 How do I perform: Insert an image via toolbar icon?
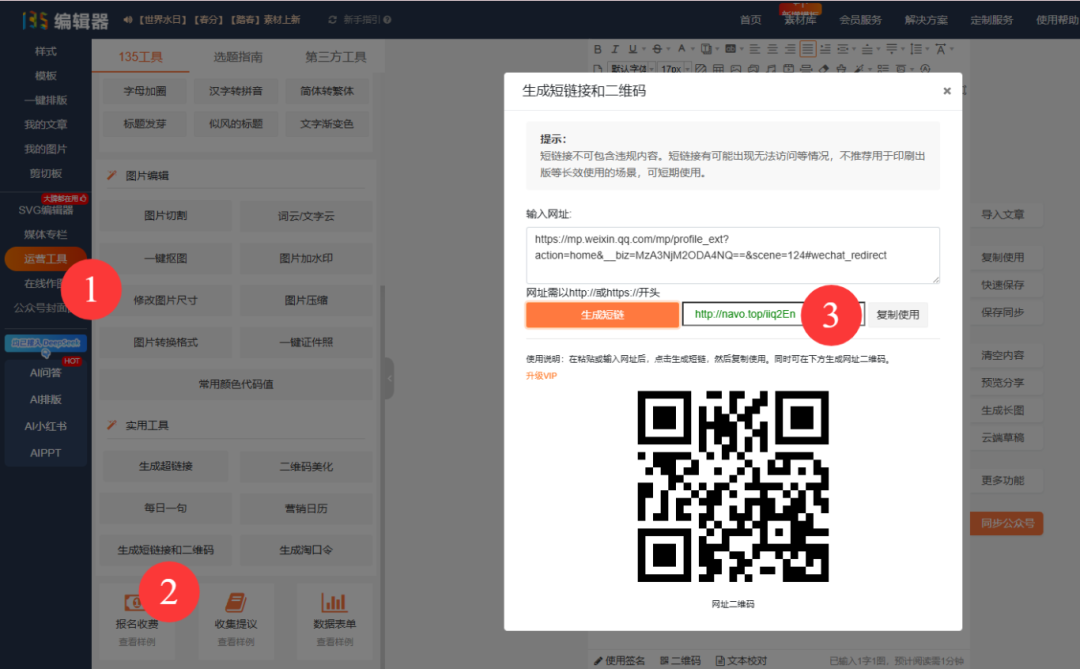point(736,69)
